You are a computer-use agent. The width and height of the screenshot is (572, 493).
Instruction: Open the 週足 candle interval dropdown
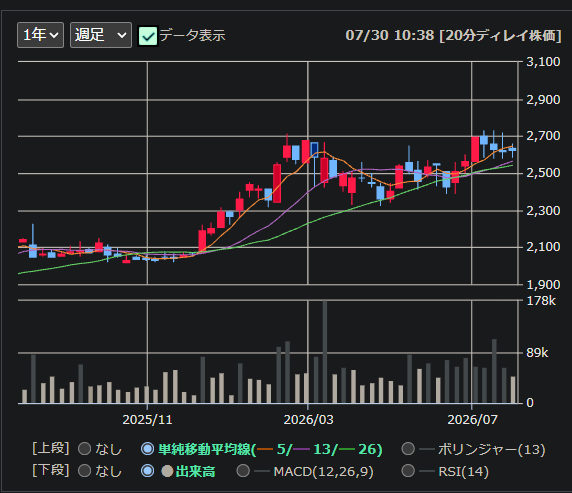click(x=101, y=35)
